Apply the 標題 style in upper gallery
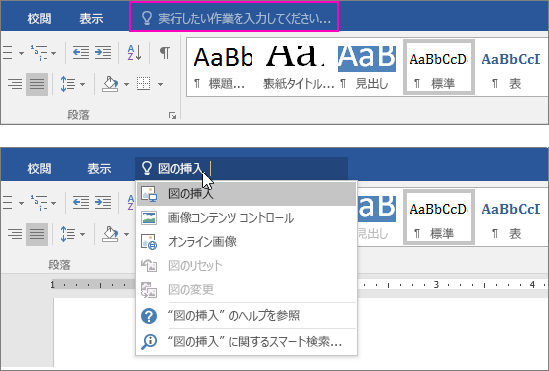Viewport: 549px width, 371px height. pyautogui.click(x=223, y=67)
